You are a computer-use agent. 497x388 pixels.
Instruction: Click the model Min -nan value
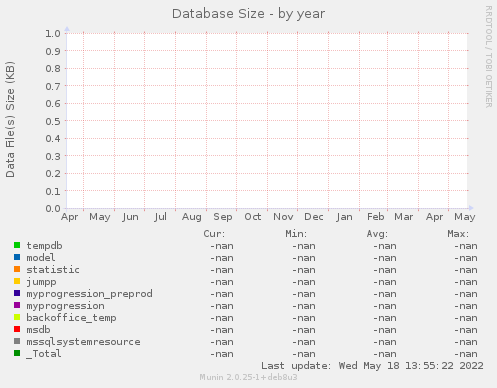304,258
